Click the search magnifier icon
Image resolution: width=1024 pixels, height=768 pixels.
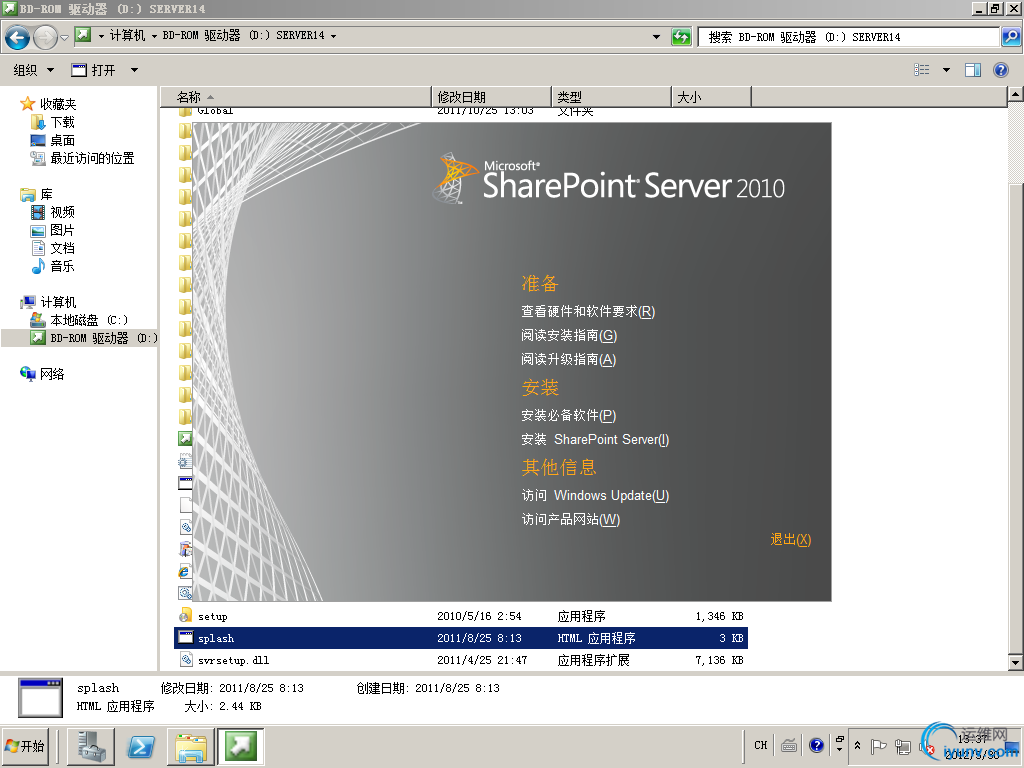[1010, 37]
